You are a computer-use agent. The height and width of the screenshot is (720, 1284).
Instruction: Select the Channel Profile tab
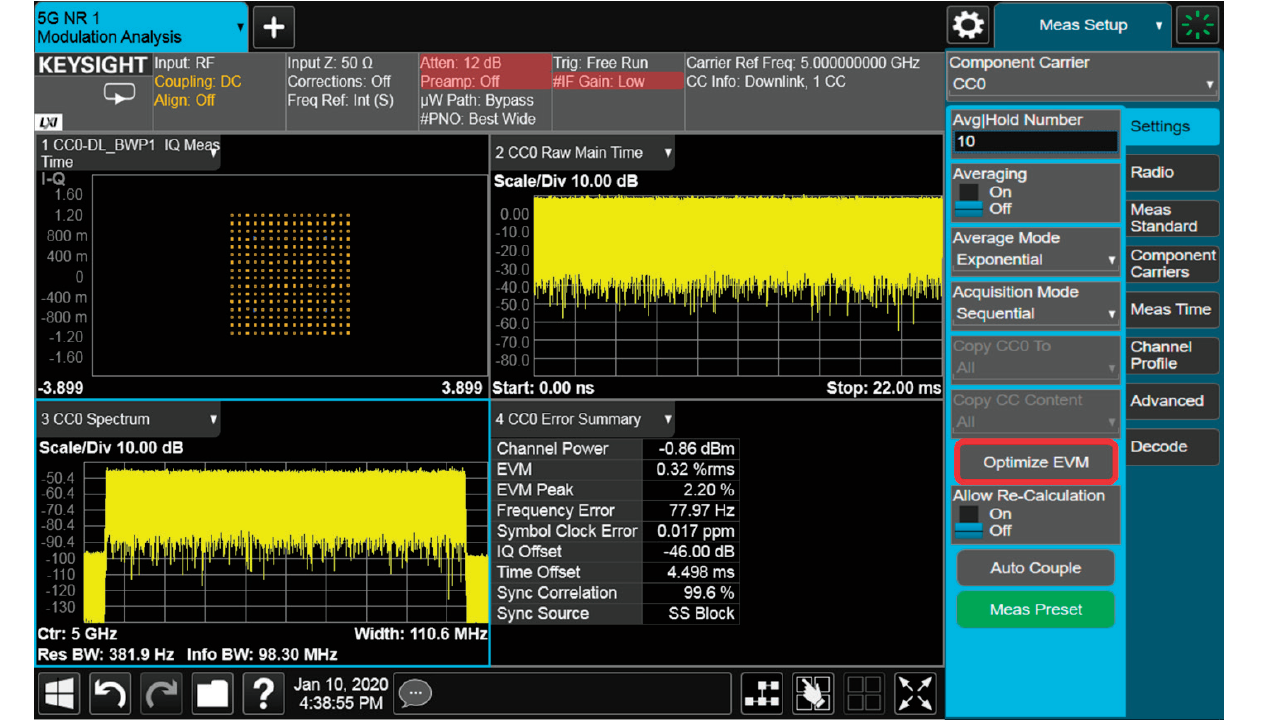click(x=1171, y=355)
